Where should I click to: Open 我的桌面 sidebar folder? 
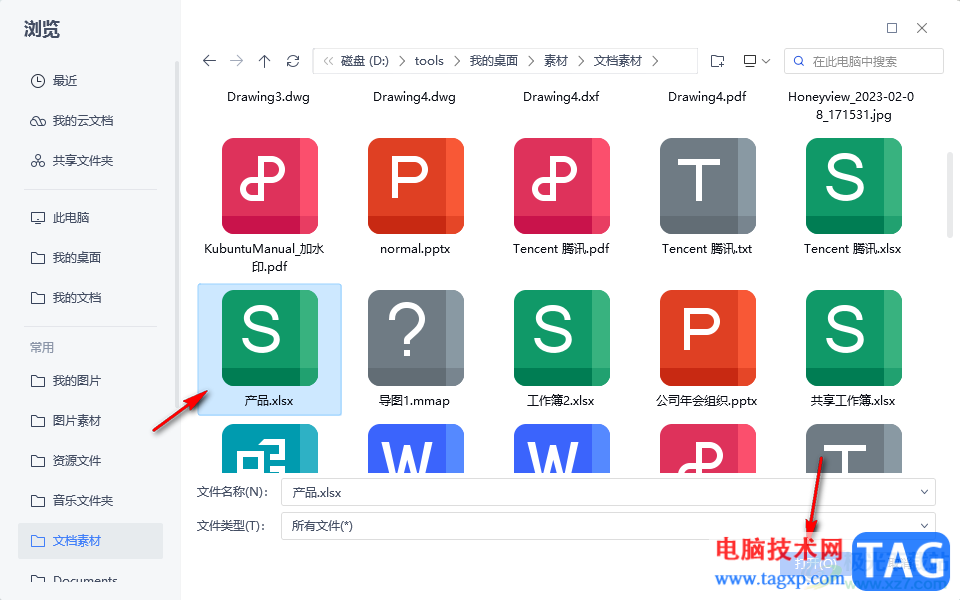(66, 258)
